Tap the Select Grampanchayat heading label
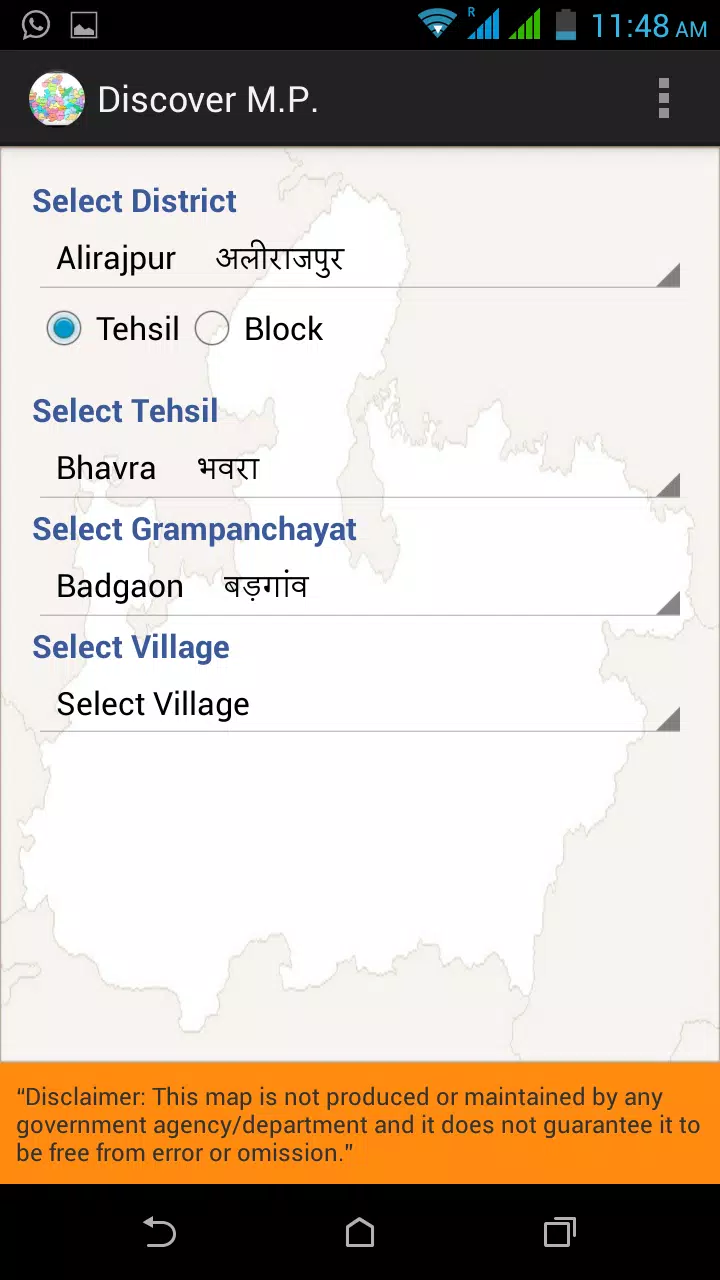Screen dimensions: 720x1280 click(x=194, y=529)
